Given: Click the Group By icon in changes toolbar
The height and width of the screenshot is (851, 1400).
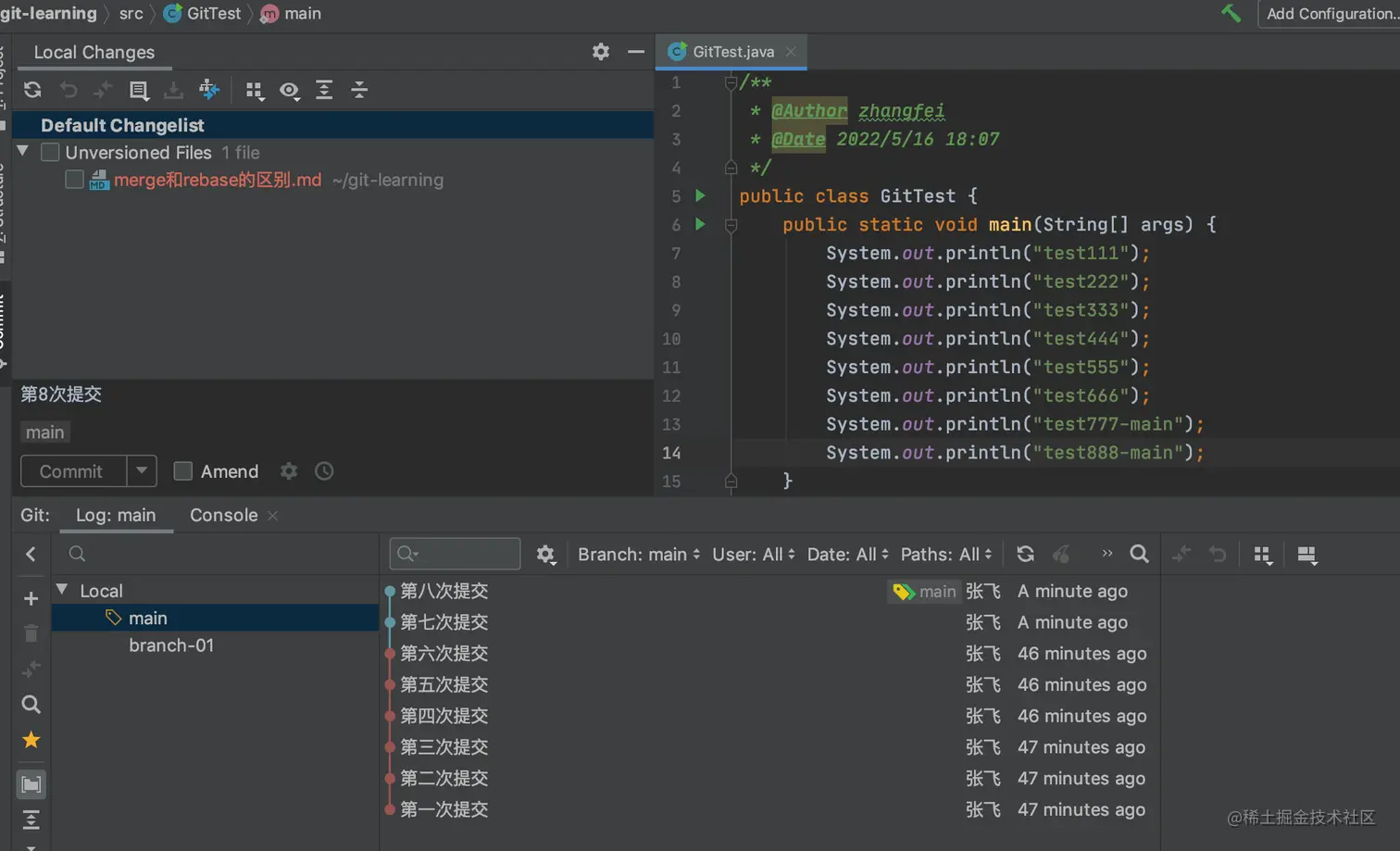Looking at the screenshot, I should coord(254,90).
